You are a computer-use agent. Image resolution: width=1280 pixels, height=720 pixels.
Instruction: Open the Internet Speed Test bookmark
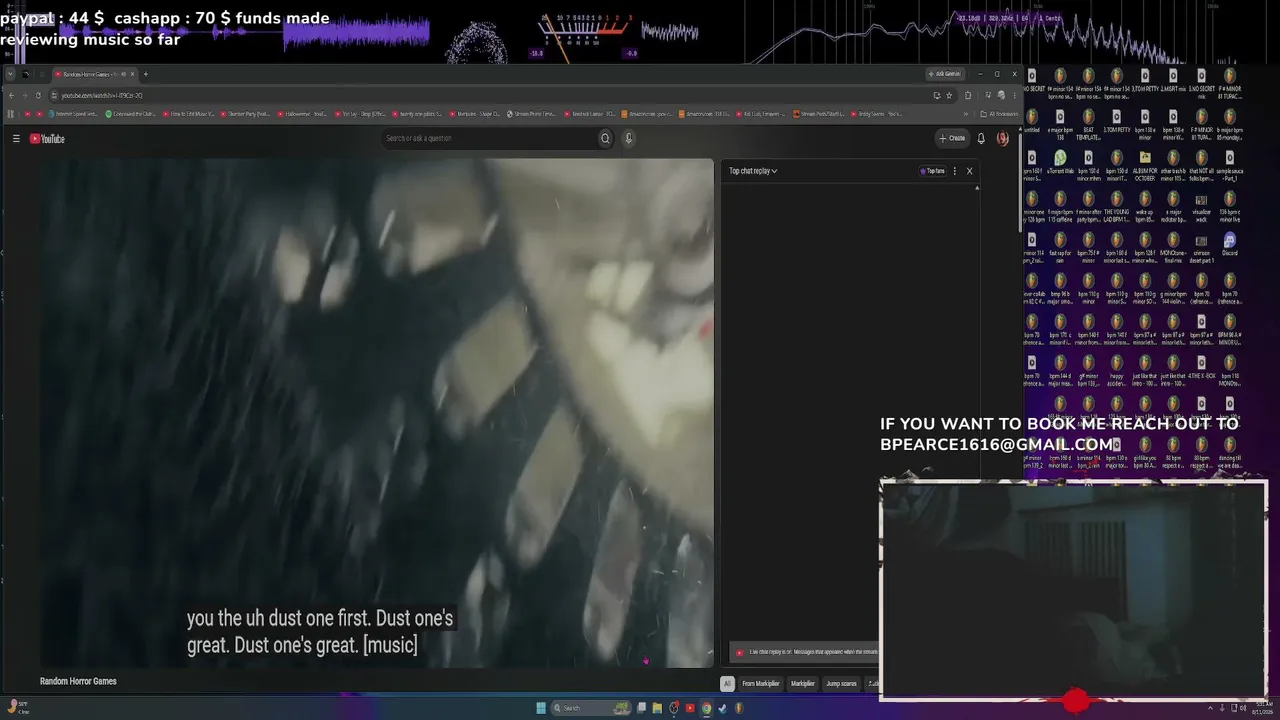coord(73,114)
